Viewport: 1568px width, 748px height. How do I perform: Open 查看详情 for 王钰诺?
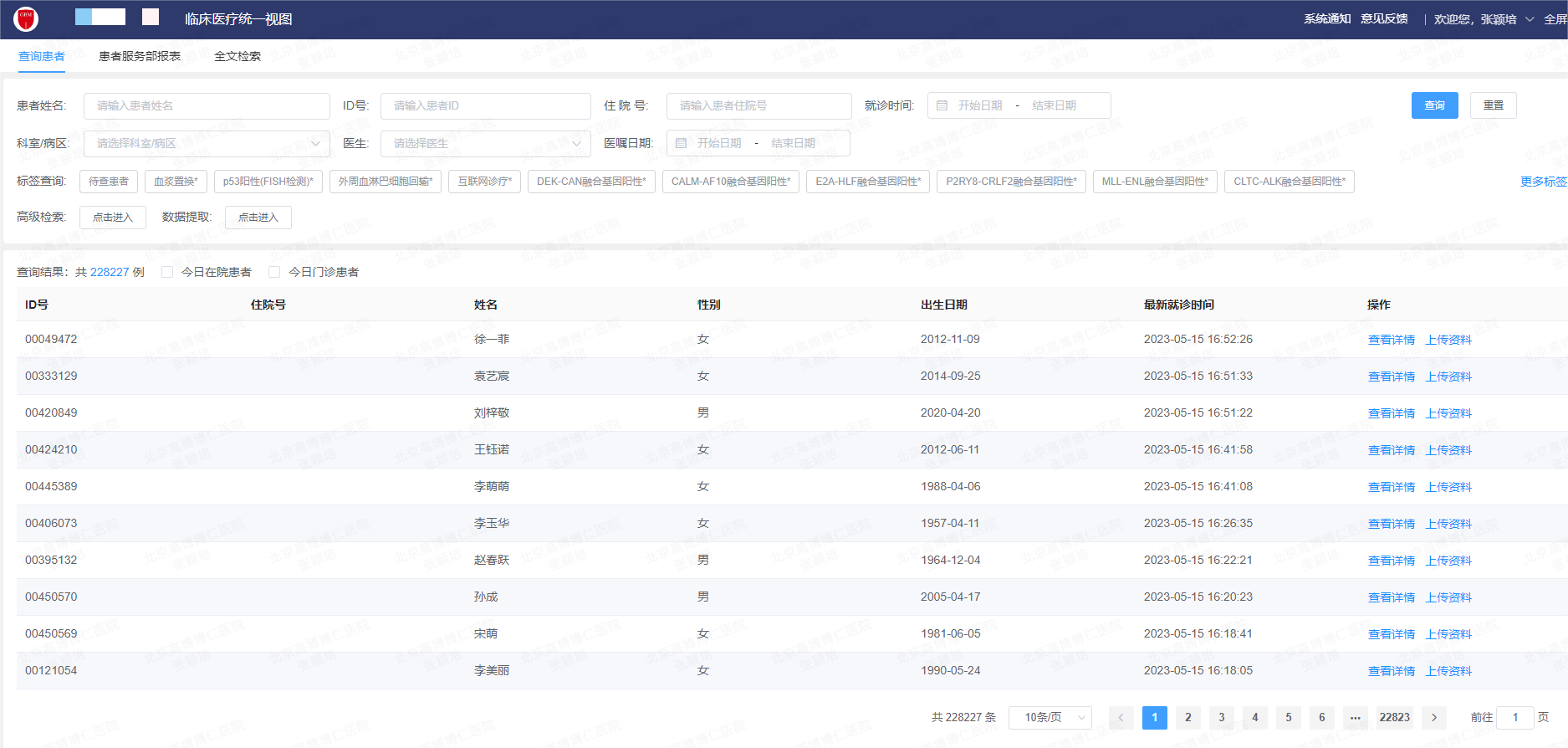click(1392, 450)
